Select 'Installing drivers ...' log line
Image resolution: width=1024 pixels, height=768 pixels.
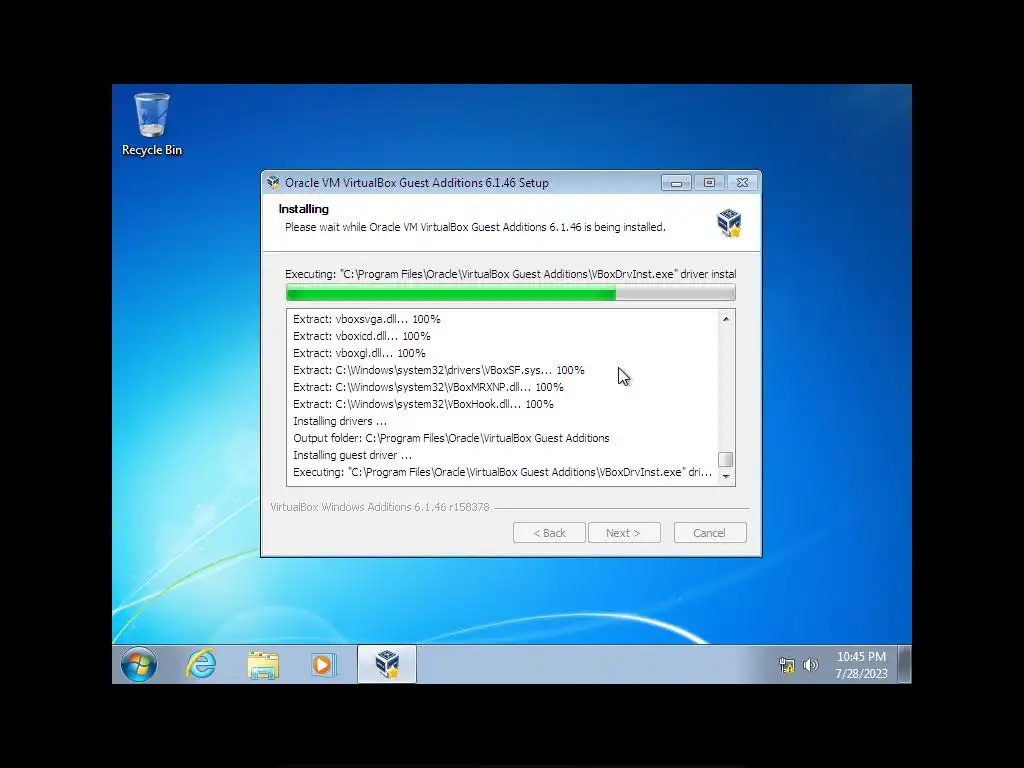click(x=340, y=421)
